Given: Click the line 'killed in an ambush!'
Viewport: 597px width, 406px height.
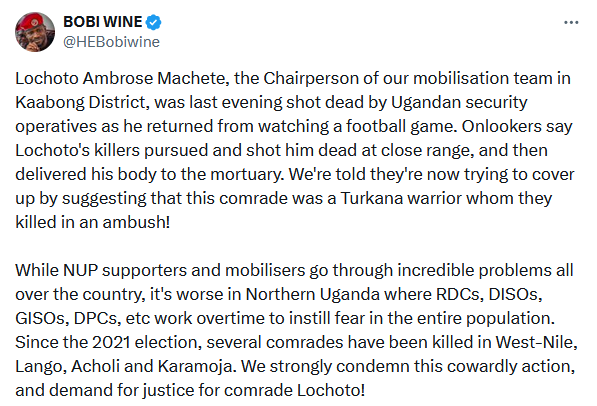Looking at the screenshot, I should [93, 222].
